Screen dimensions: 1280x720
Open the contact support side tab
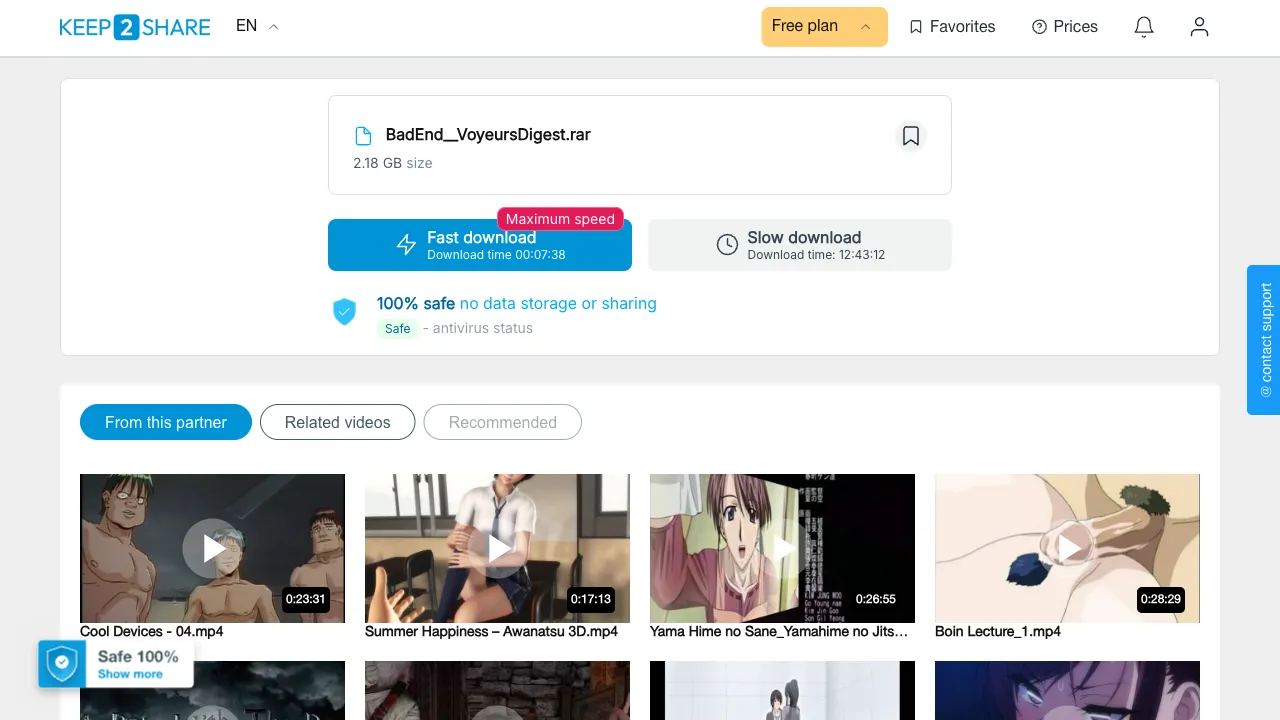point(1264,340)
